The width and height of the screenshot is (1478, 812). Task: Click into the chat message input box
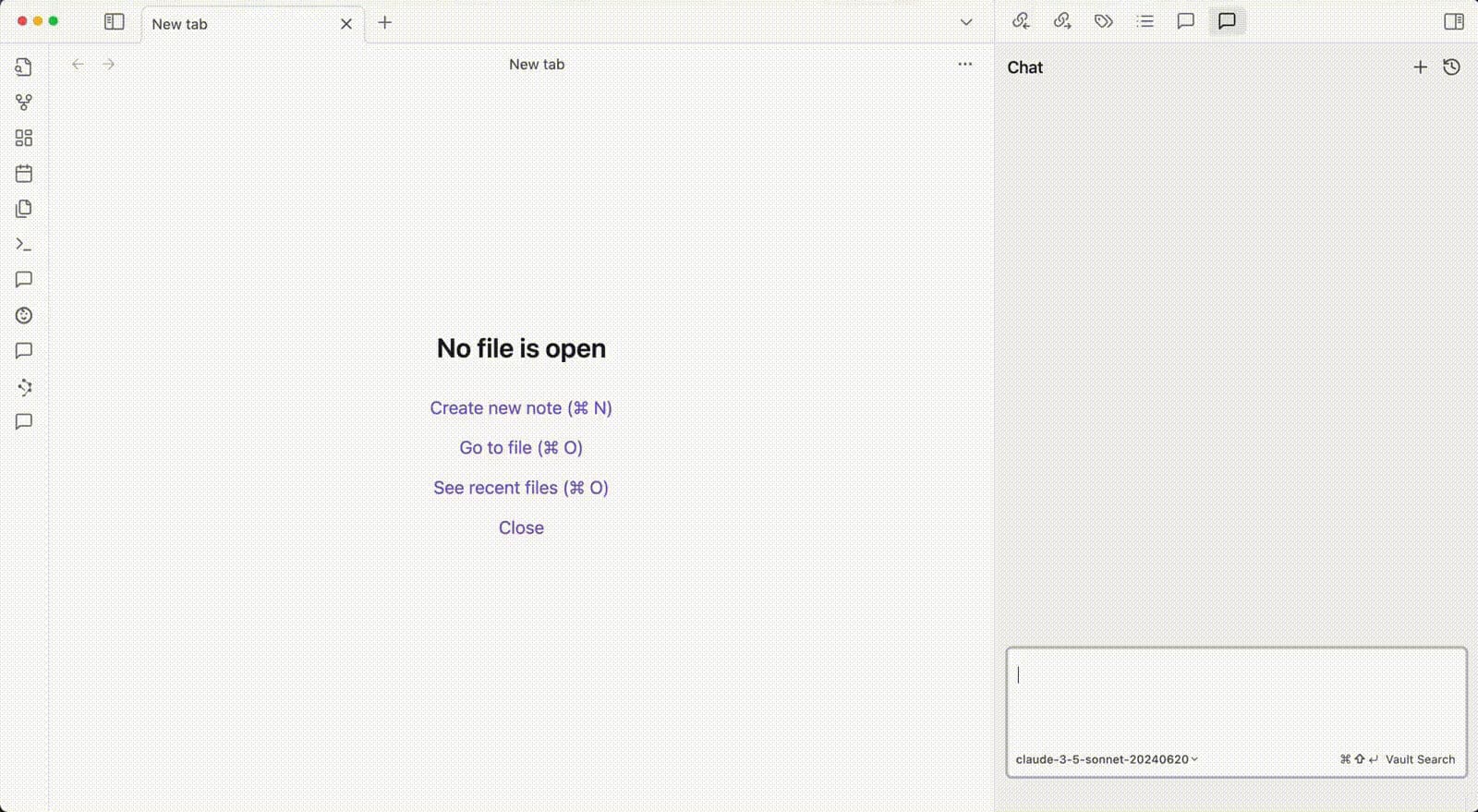(x=1236, y=695)
